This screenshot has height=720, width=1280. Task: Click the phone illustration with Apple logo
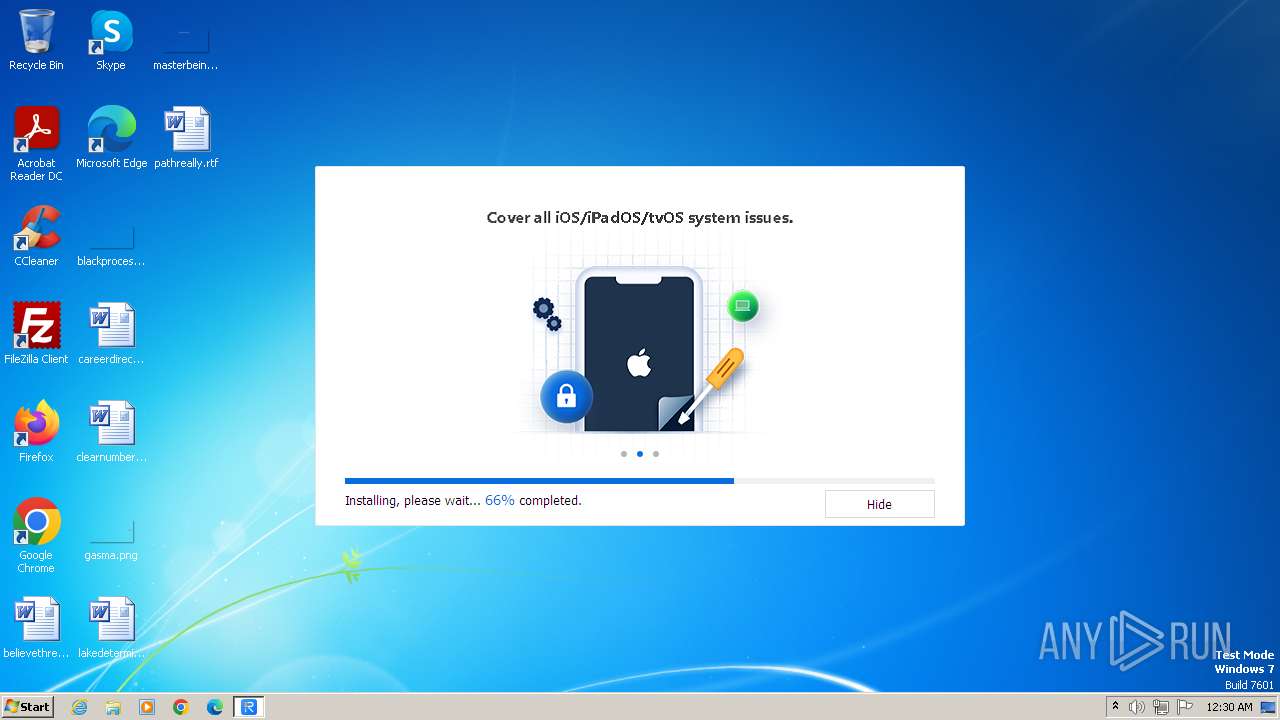point(639,350)
